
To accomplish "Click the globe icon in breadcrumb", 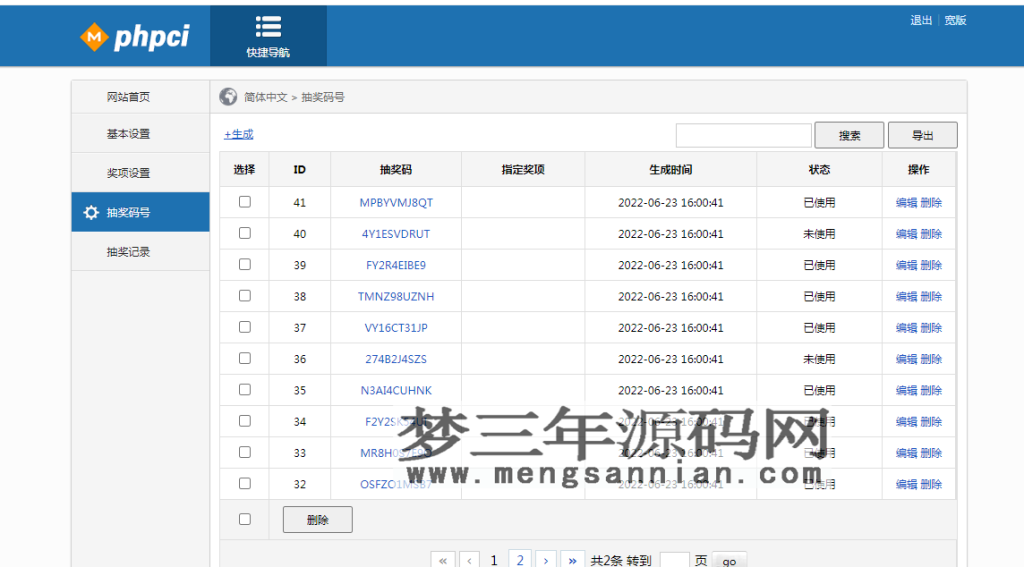I will tap(228, 97).
